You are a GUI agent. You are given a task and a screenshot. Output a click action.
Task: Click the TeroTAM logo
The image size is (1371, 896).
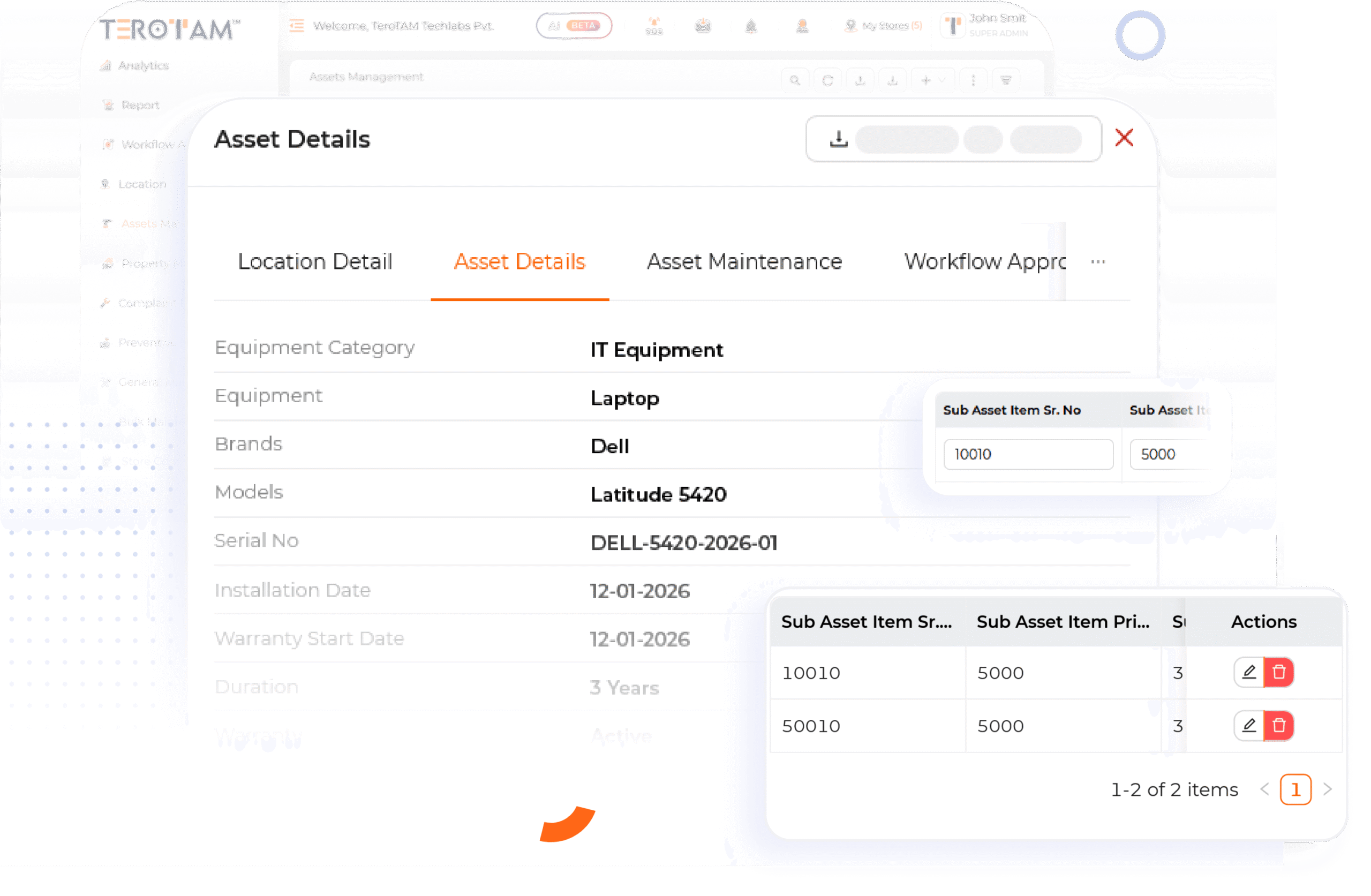coord(170,29)
